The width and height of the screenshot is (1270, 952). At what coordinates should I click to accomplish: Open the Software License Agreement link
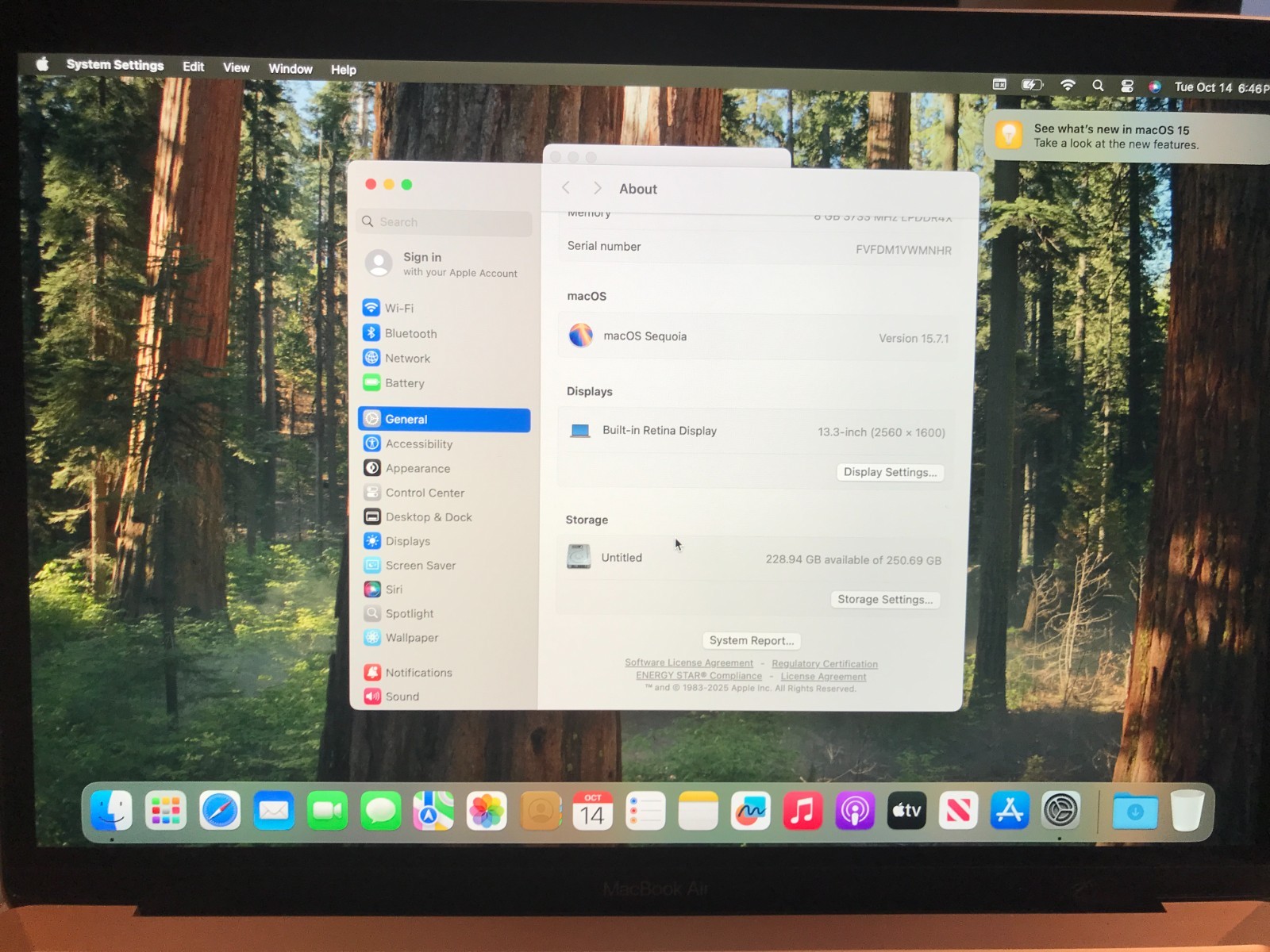[x=689, y=662]
